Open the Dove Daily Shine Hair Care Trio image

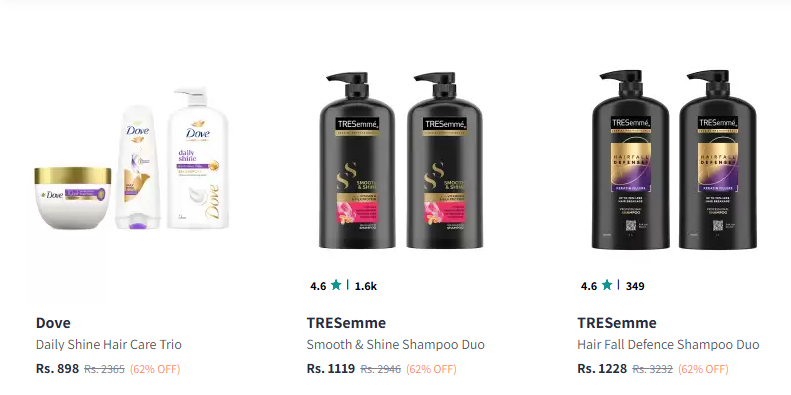[x=131, y=159]
